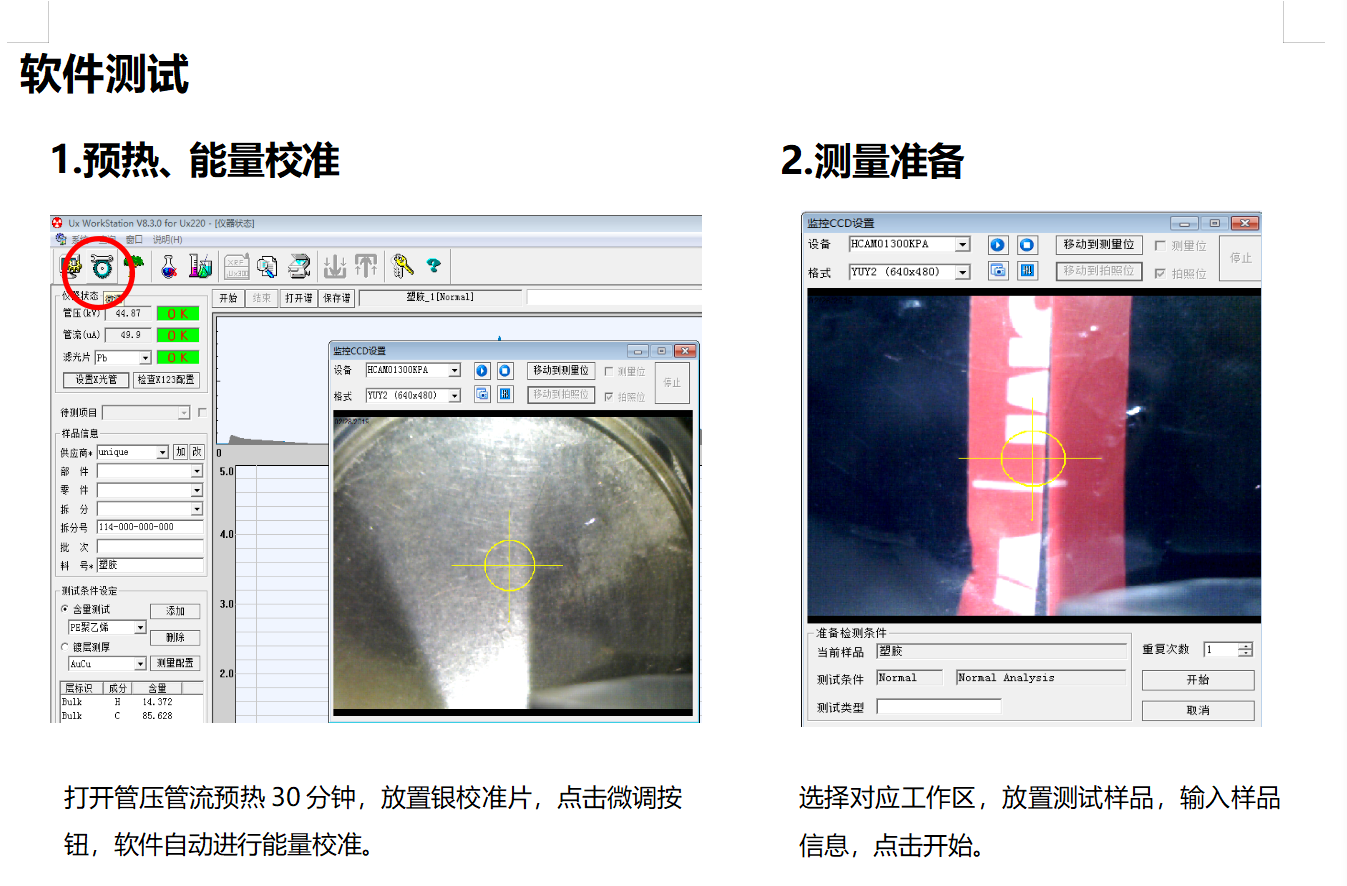Click the instrument/computer icon at toolbar start
Image resolution: width=1347 pixels, height=886 pixels.
(x=70, y=266)
